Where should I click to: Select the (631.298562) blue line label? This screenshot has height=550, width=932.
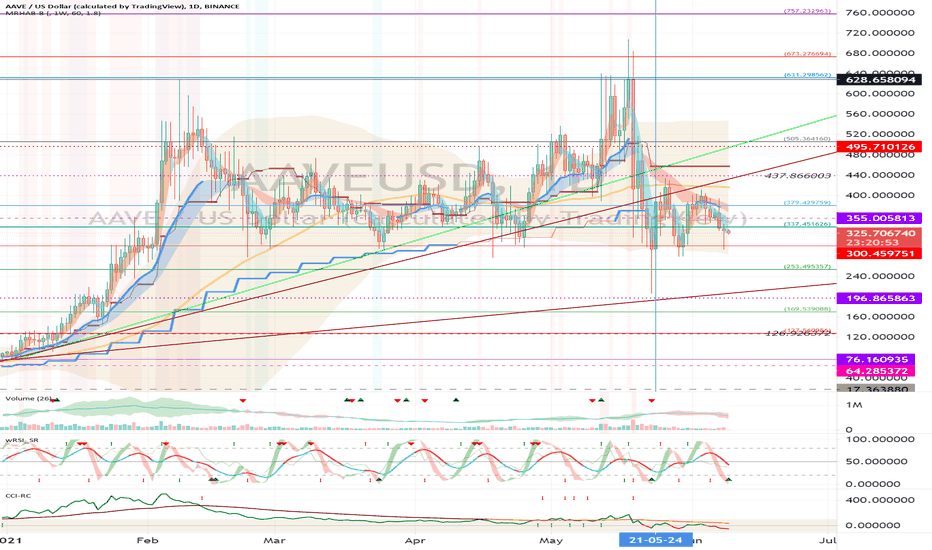tap(807, 75)
